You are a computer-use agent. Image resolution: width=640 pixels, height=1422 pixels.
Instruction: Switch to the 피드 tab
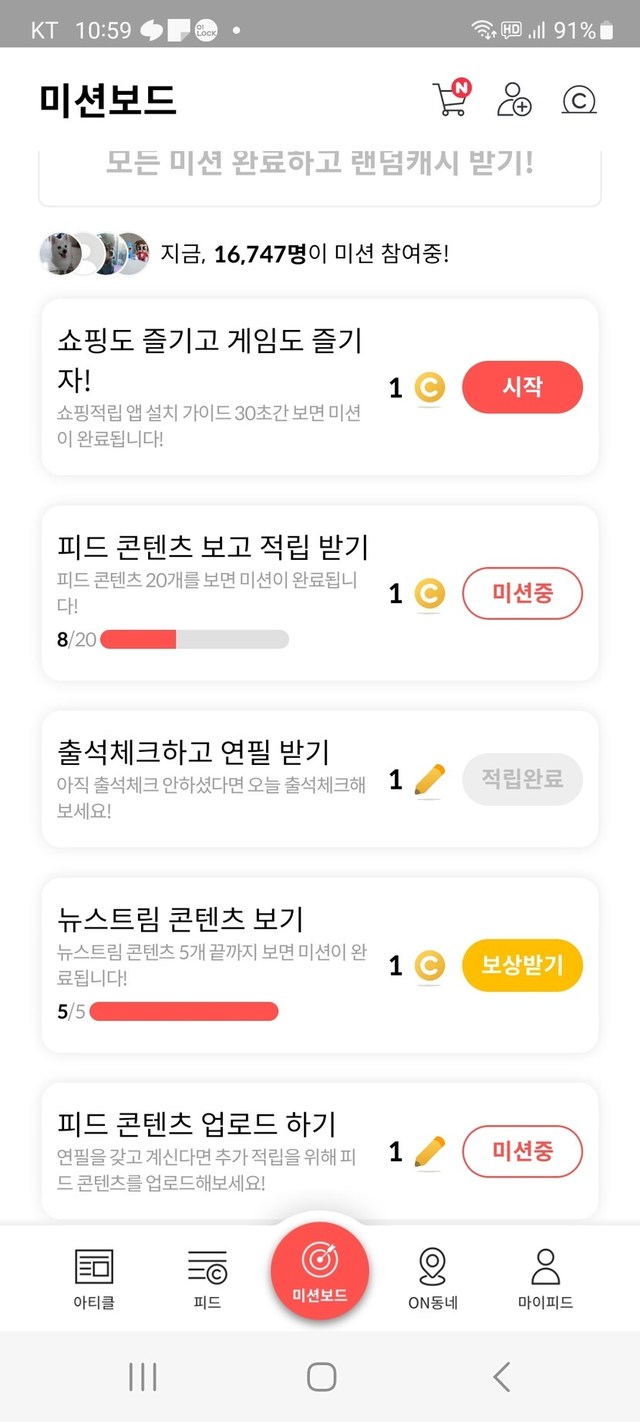tap(207, 1278)
